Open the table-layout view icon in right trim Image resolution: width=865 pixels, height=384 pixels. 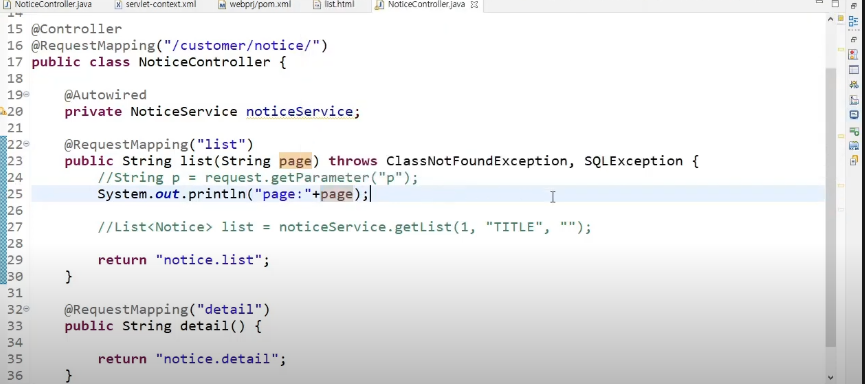(x=853, y=69)
